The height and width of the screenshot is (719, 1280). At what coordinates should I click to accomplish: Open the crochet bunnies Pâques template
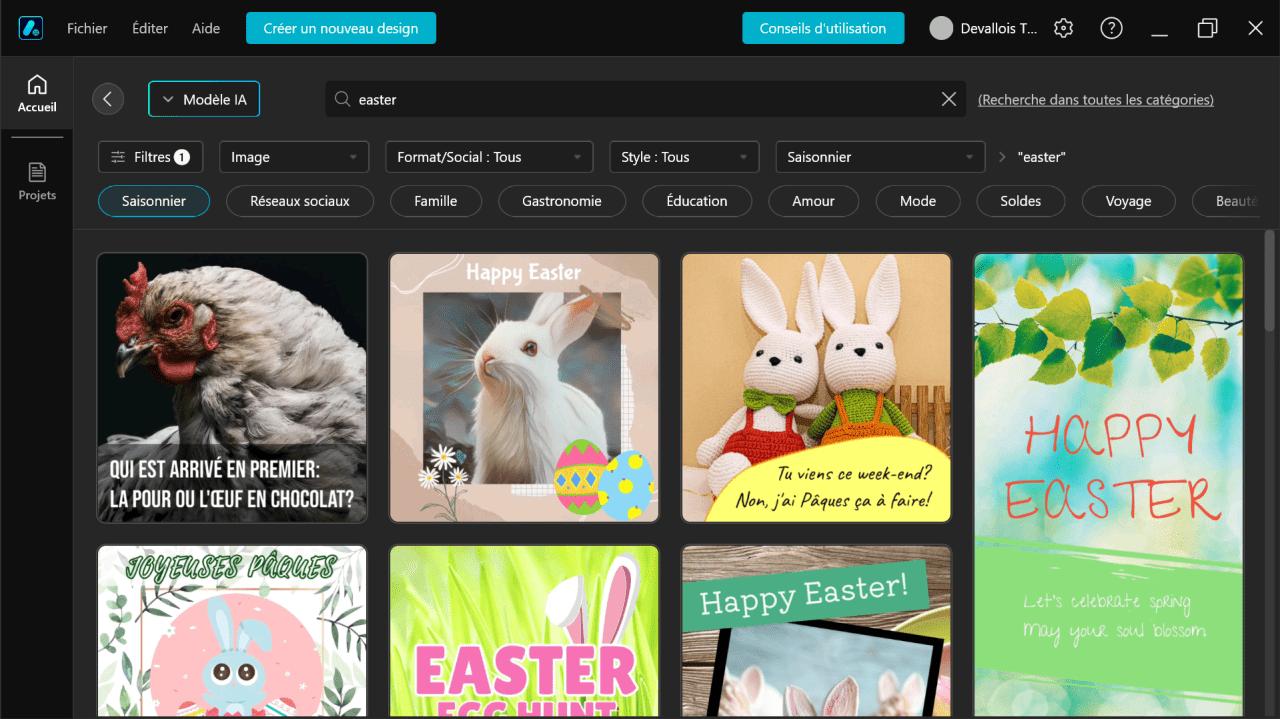point(816,387)
